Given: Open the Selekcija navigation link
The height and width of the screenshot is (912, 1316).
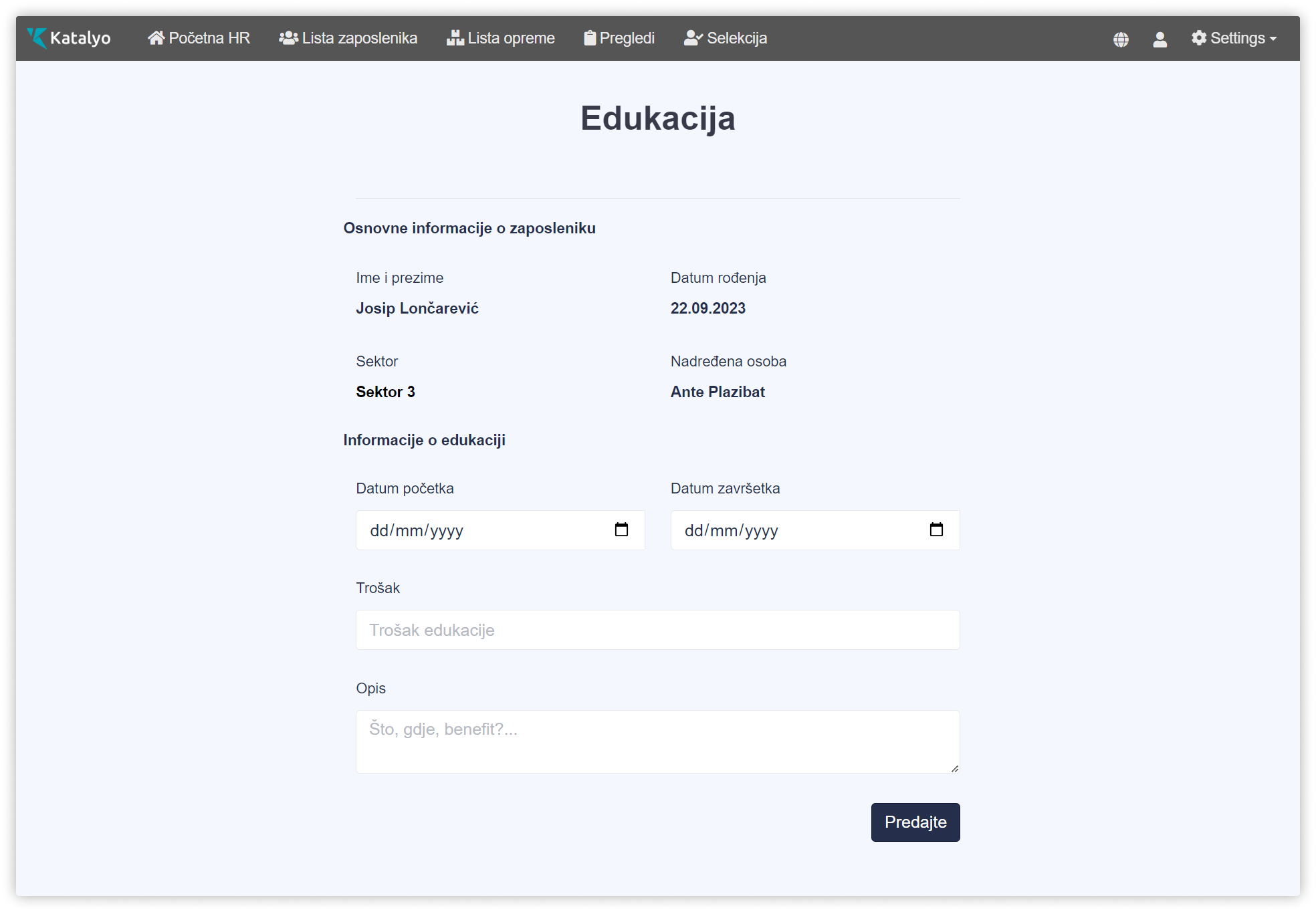Looking at the screenshot, I should [736, 38].
